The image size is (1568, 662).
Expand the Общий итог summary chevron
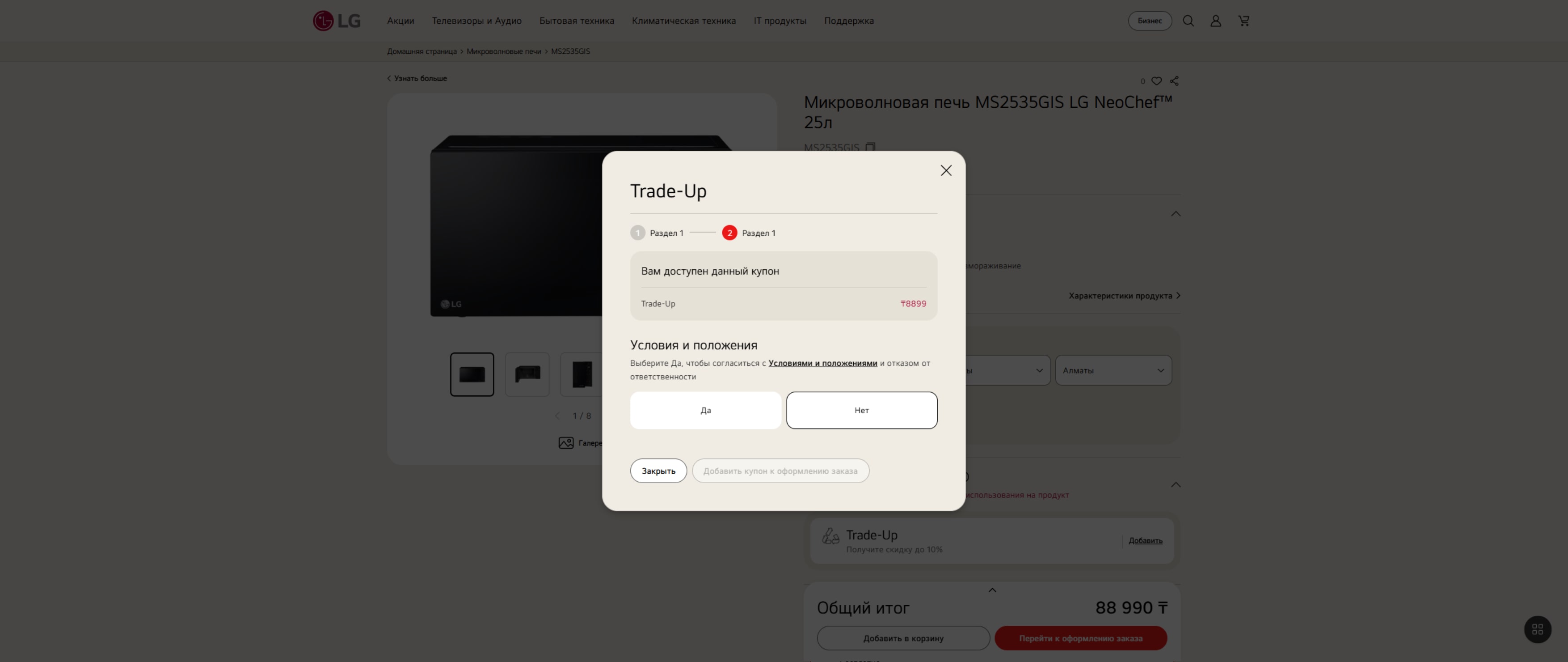coord(992,590)
